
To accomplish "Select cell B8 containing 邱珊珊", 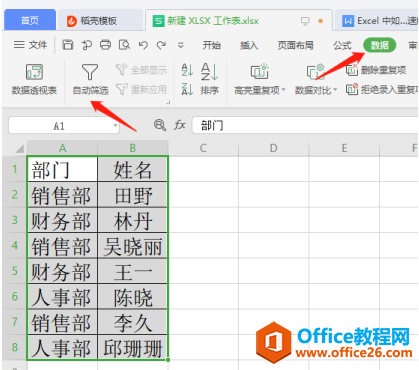I will coord(133,347).
